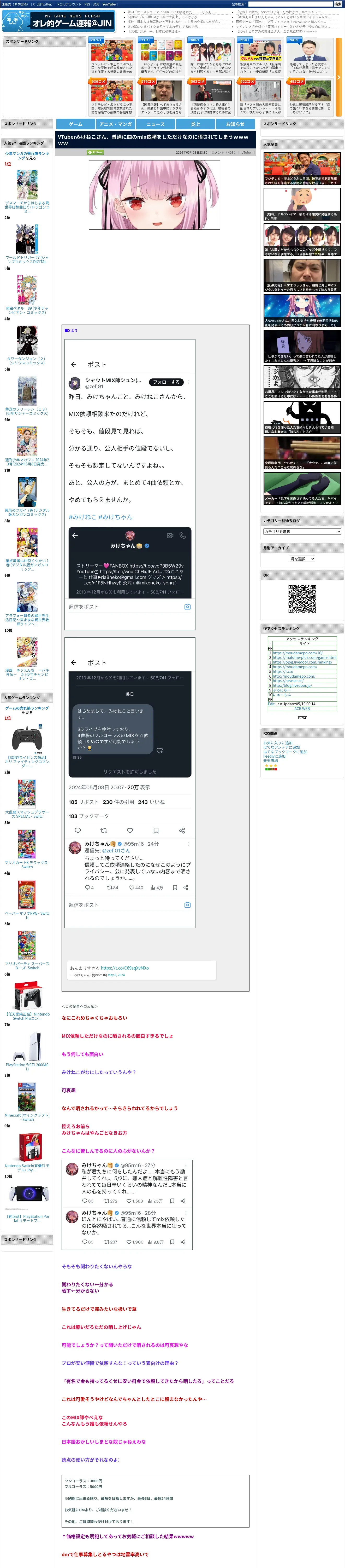
Task: Click the シャウトMIX師シュン avatar icon
Action: (75, 383)
